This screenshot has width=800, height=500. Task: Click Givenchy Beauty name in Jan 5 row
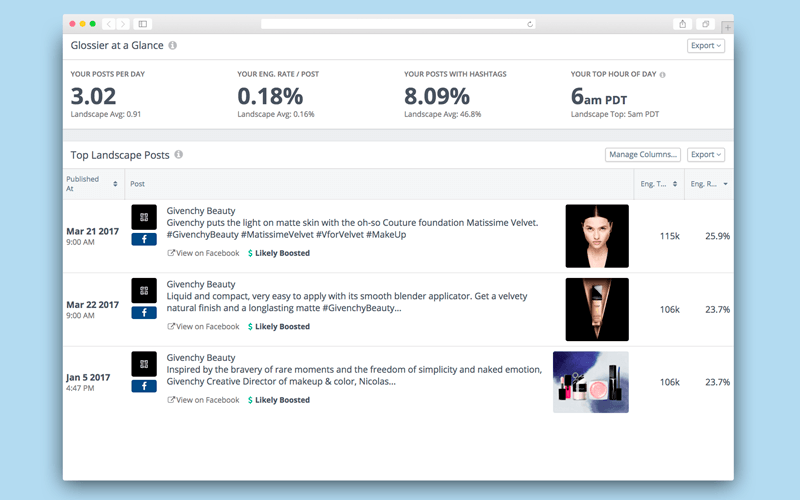(201, 358)
